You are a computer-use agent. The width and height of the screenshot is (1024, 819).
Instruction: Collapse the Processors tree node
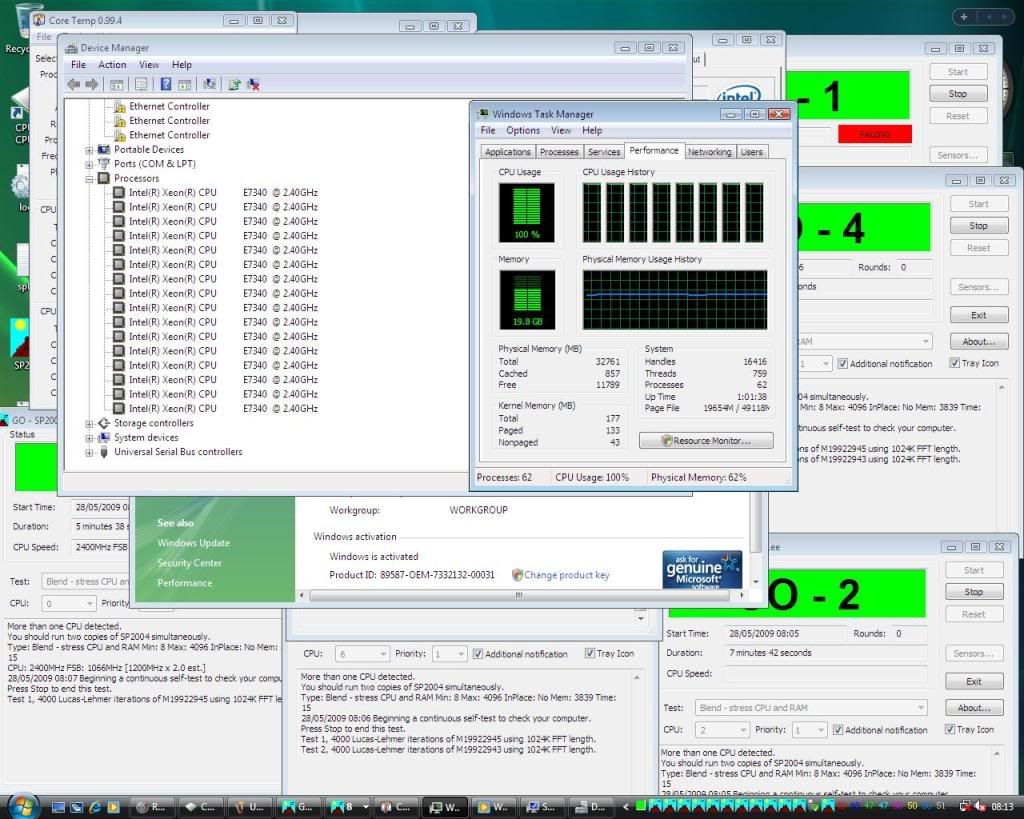tap(89, 179)
